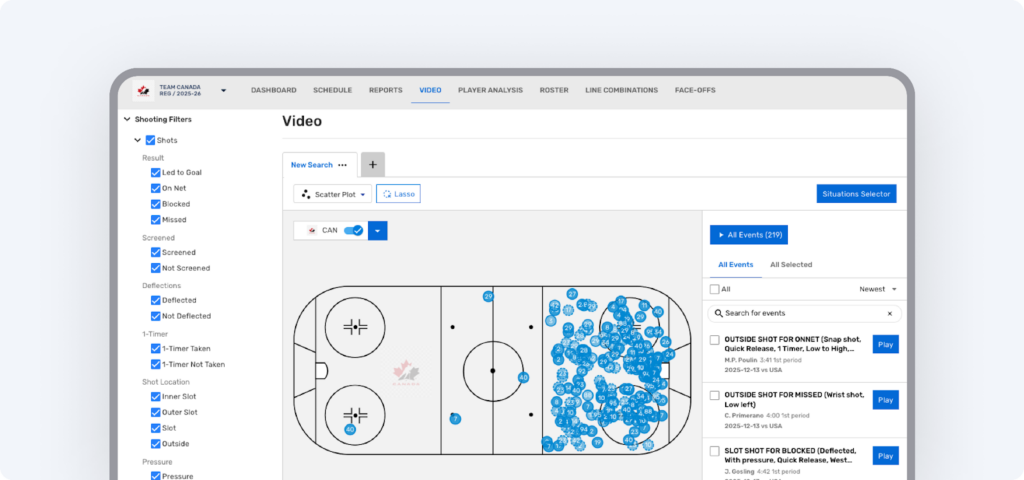Clear the event search with X icon
Screen dimensions: 1024x480
click(x=889, y=314)
